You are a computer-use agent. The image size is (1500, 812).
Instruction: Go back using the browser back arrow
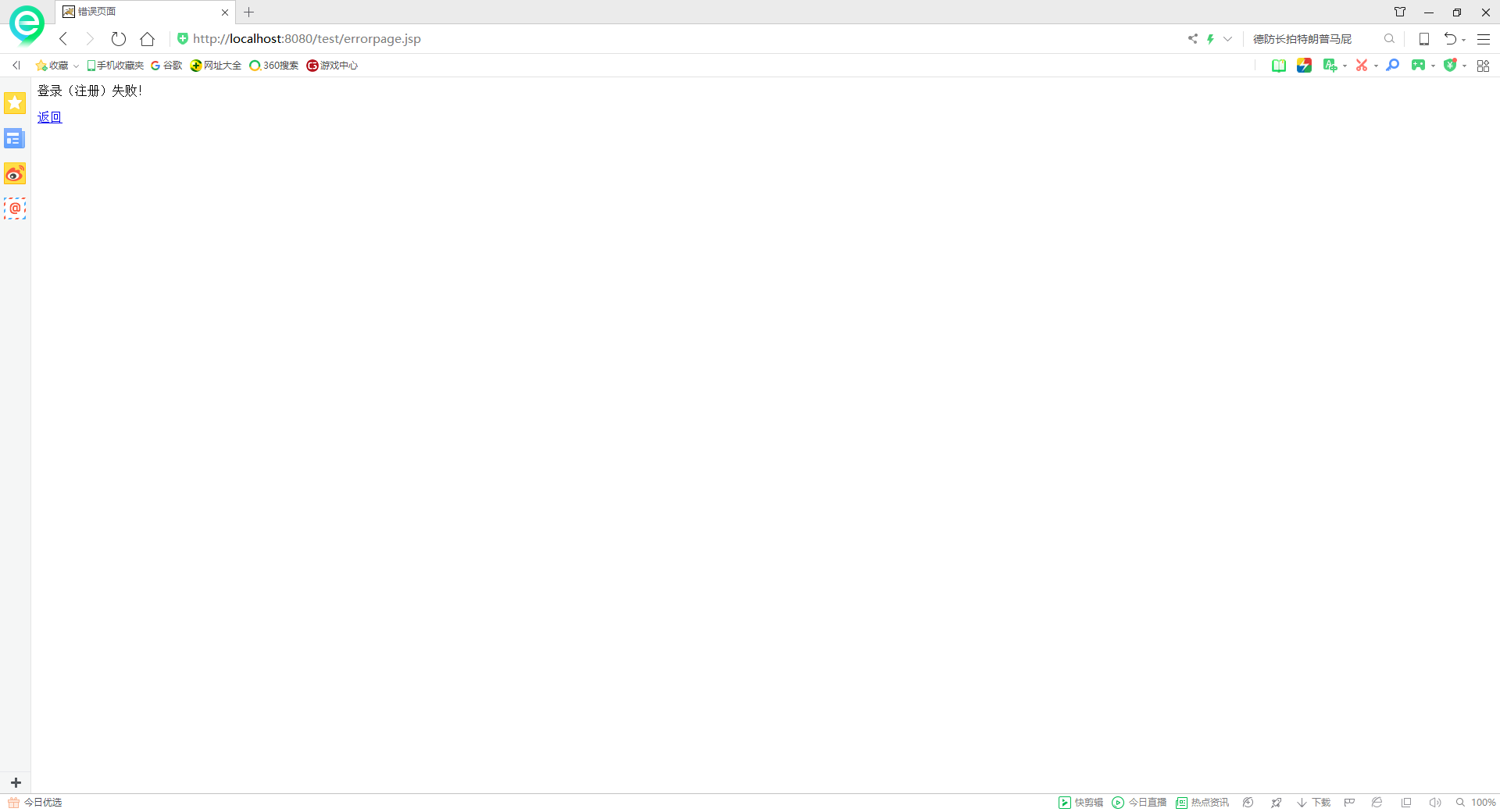tap(63, 39)
